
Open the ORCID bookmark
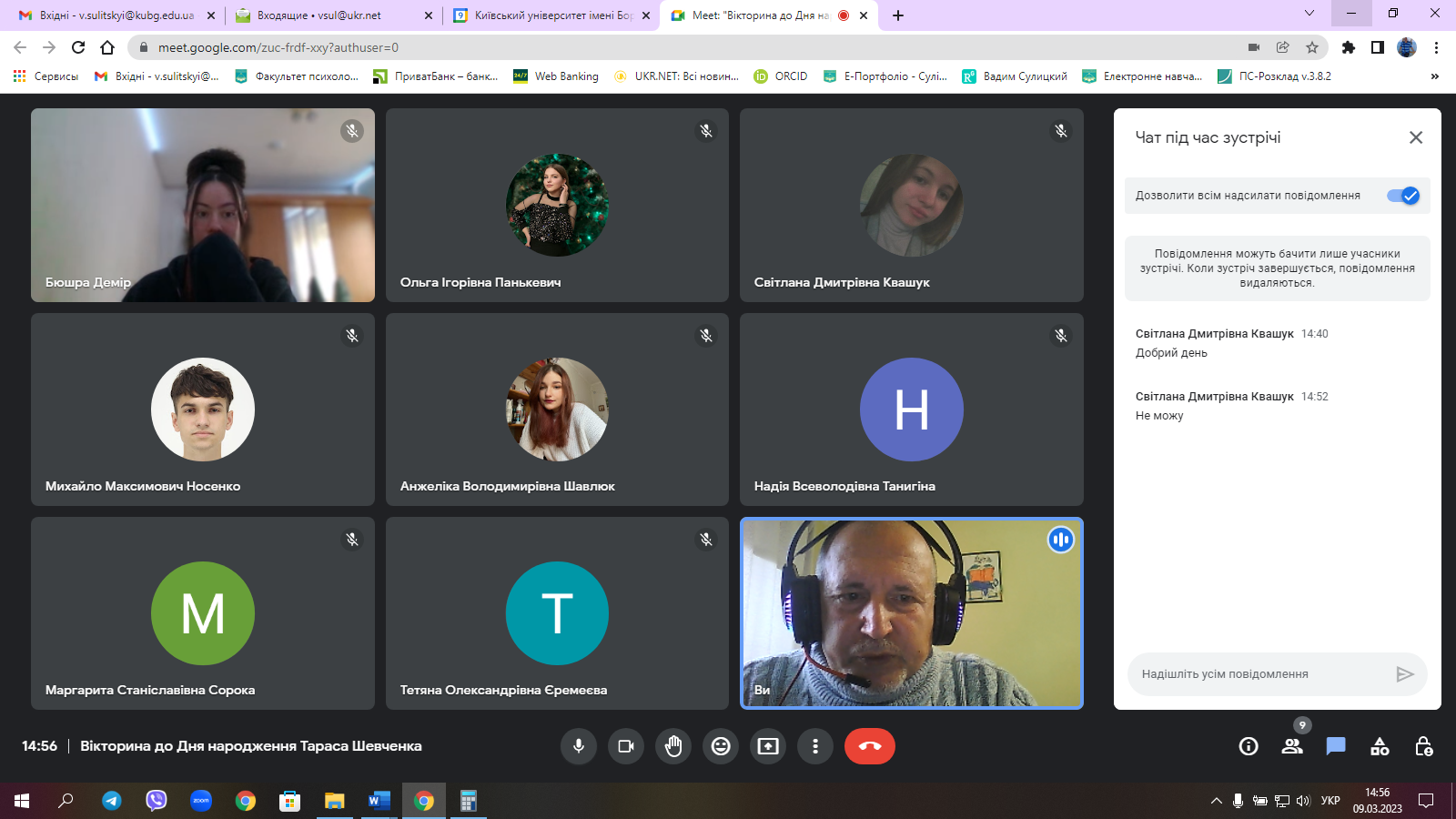tap(781, 76)
